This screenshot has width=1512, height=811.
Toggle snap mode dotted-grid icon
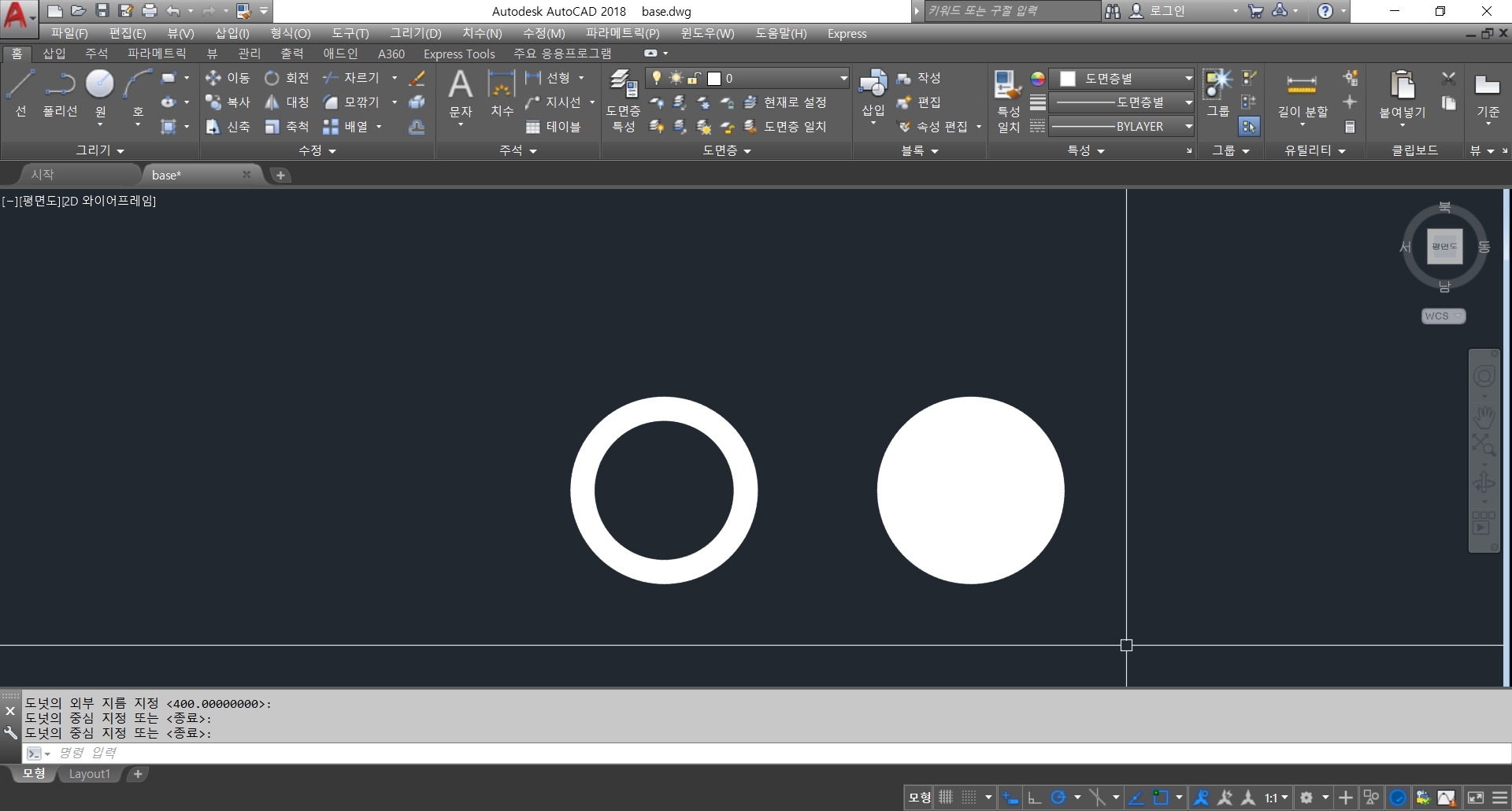point(969,797)
